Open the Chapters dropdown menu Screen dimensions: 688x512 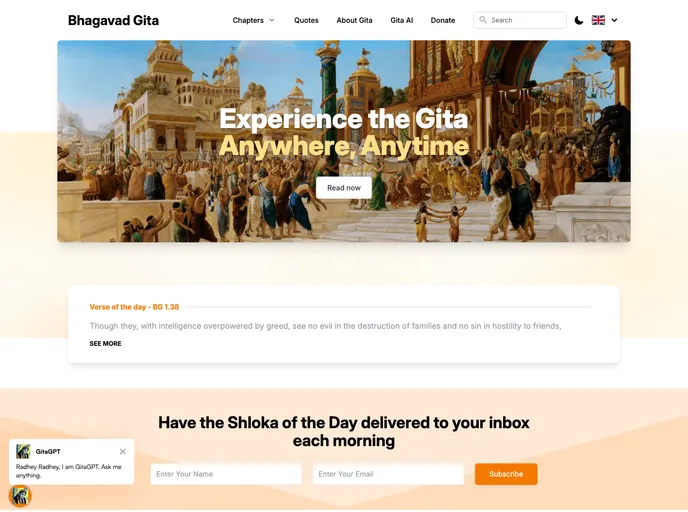click(254, 20)
